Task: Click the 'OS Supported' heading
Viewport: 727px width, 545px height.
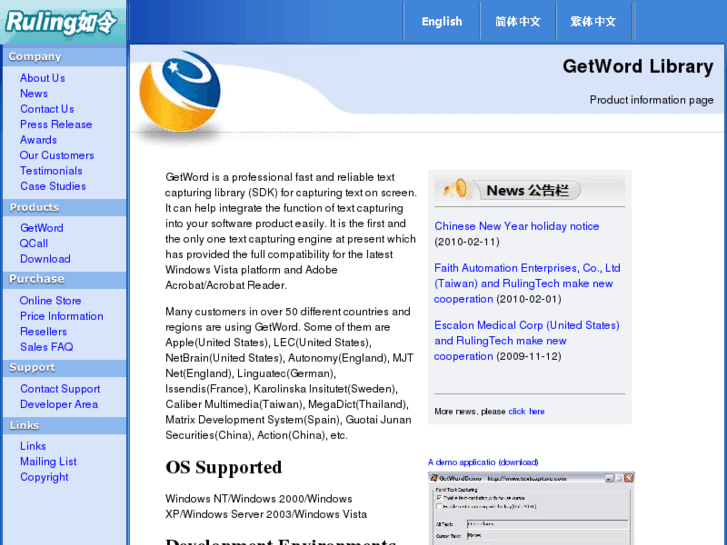Action: [x=223, y=467]
